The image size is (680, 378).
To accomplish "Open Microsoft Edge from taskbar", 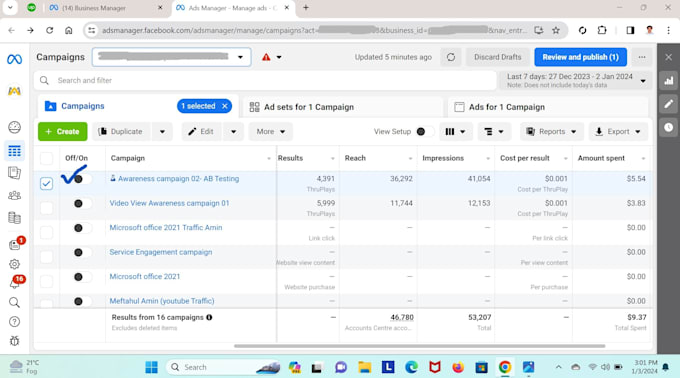I will [x=411, y=367].
